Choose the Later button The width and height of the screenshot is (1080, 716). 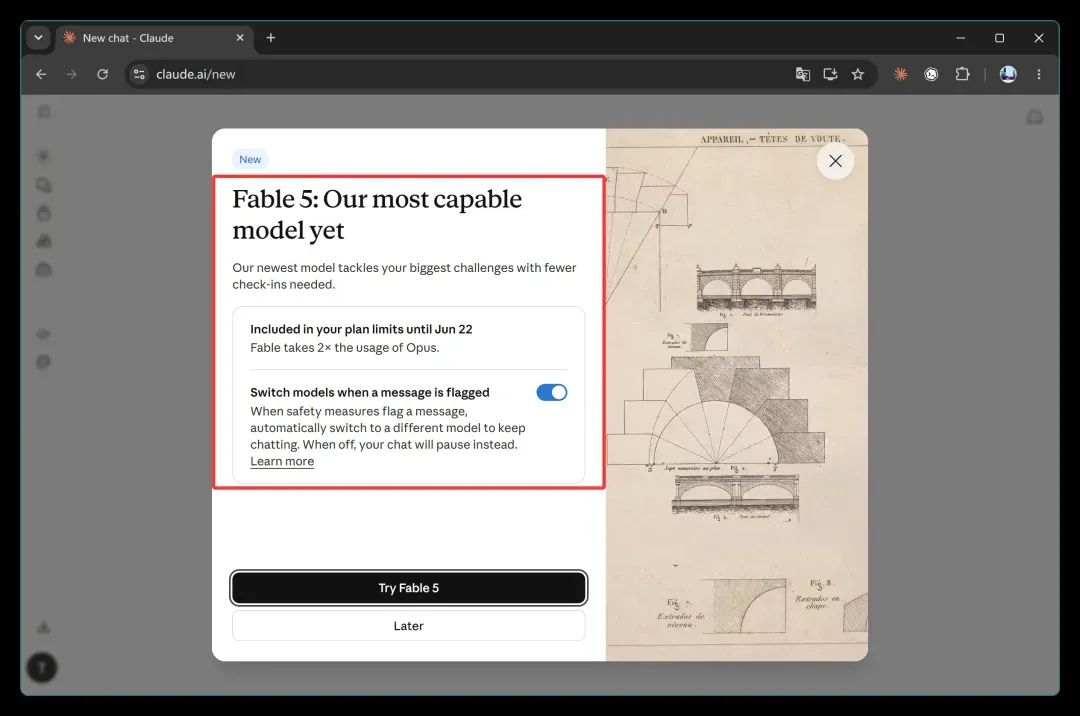coord(408,626)
